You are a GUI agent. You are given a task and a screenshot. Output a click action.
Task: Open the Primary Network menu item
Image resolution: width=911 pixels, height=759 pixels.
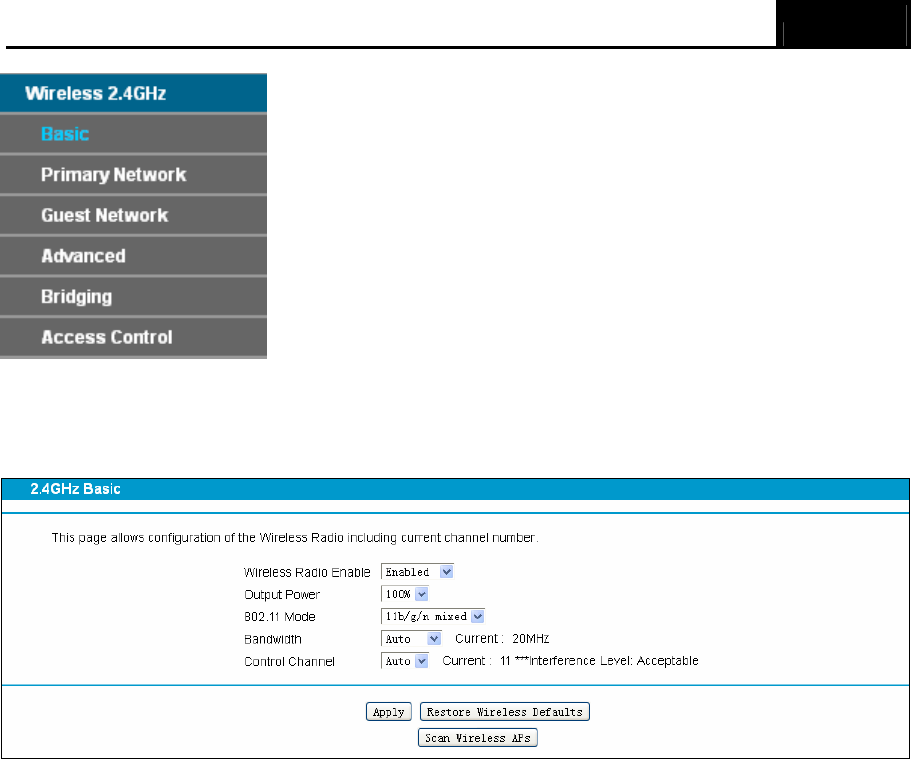[x=133, y=174]
